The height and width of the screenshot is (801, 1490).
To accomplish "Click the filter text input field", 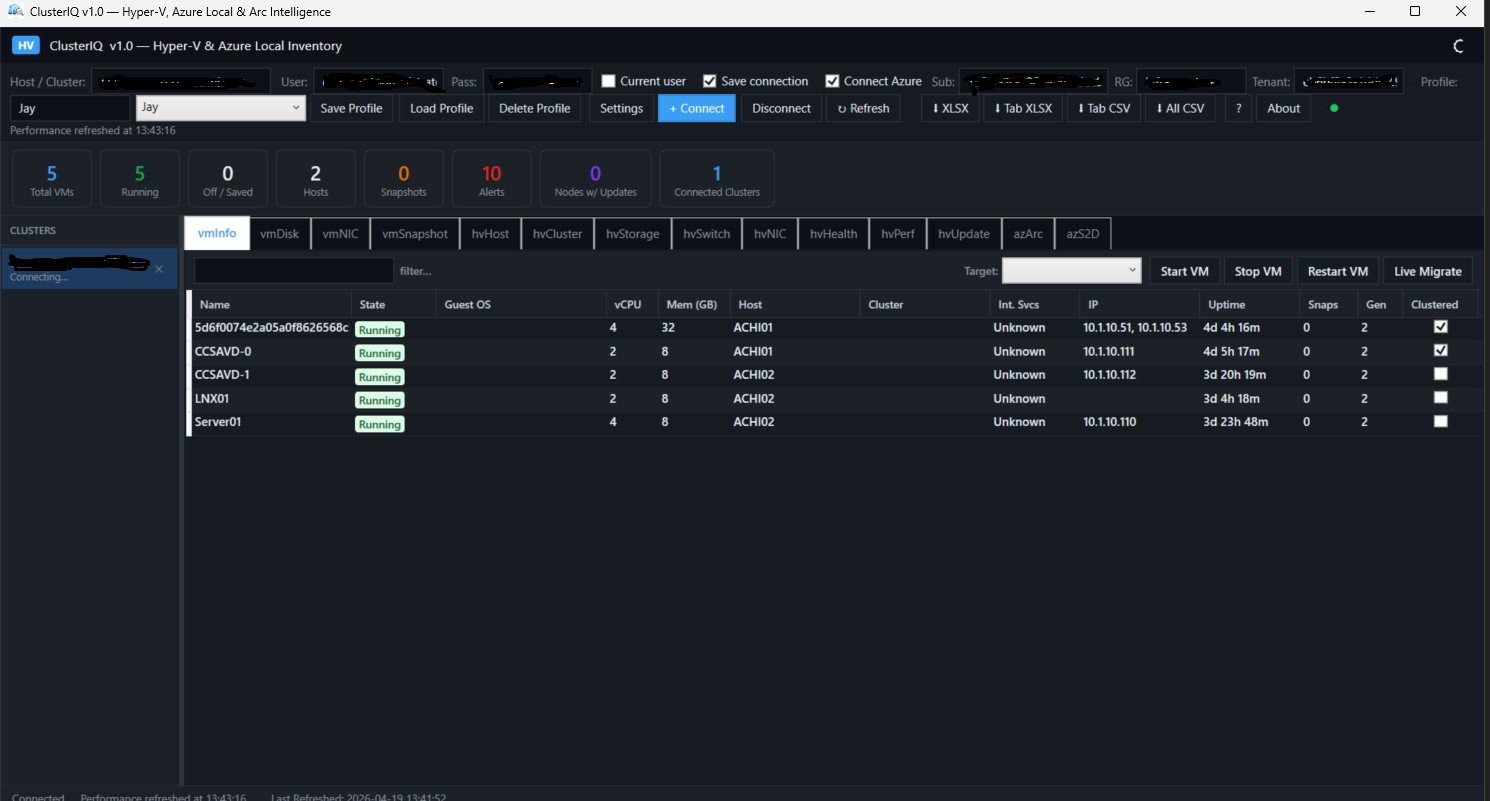I will (293, 271).
